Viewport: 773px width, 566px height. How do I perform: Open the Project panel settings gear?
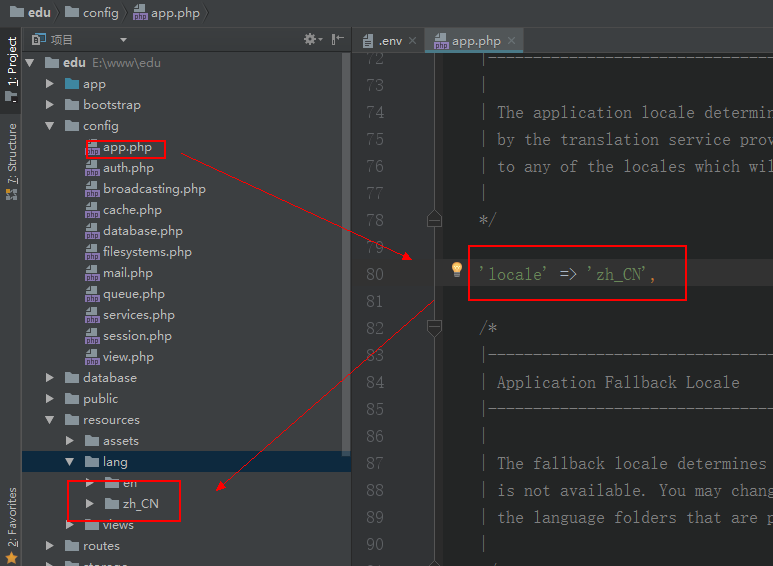coord(311,40)
